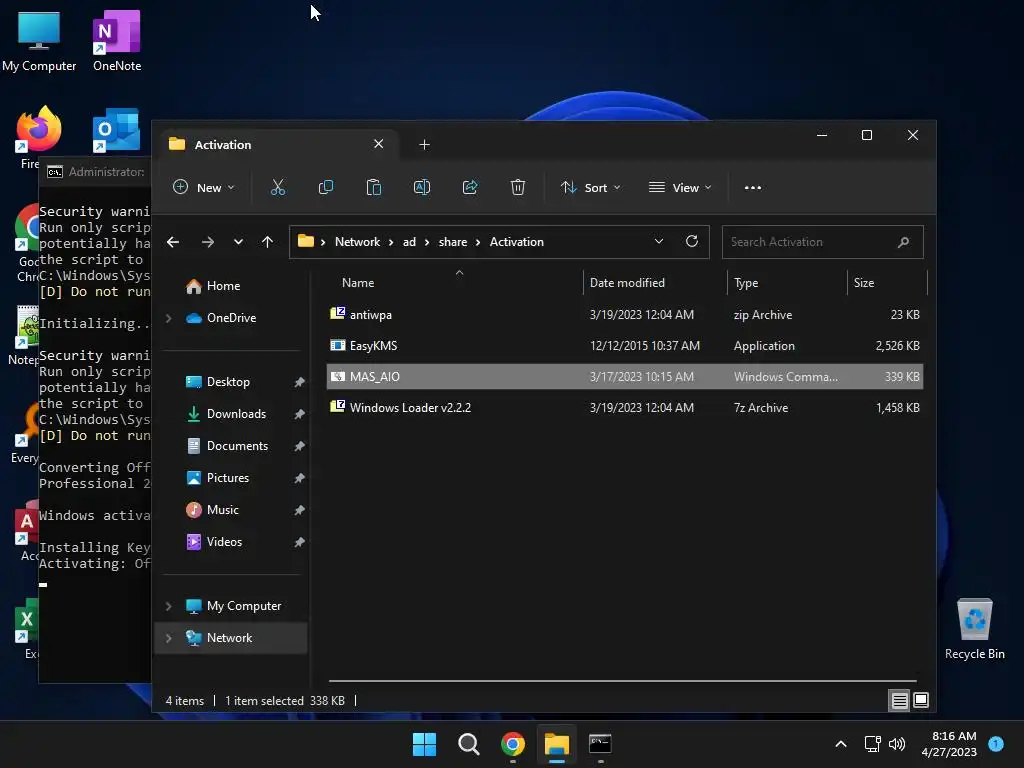Click the network tray icon
The image size is (1024, 768).
(x=872, y=744)
